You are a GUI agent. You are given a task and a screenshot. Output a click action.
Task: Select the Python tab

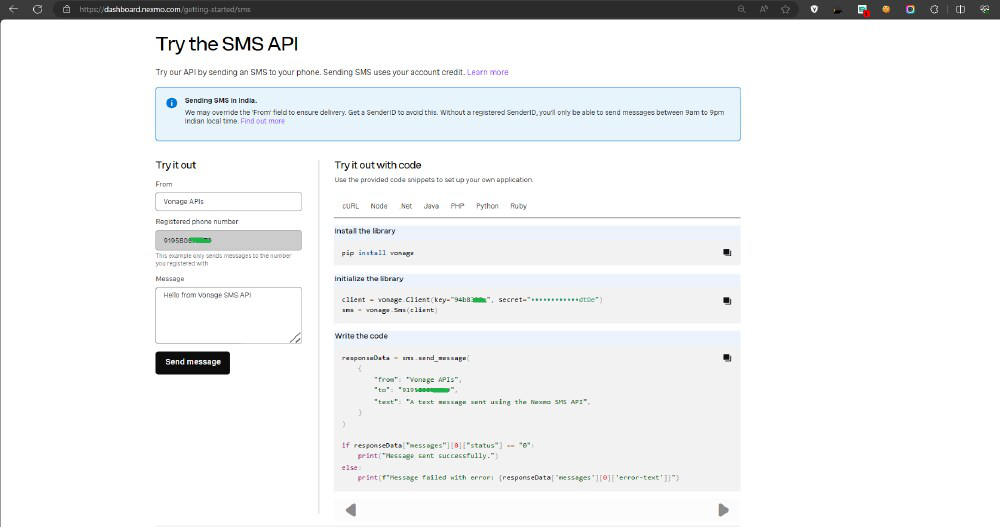(x=487, y=206)
